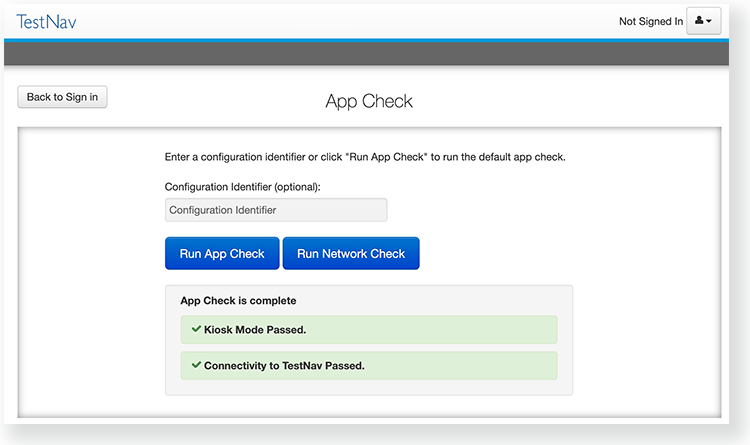This screenshot has height=445, width=750.
Task: Click the Connectivity to TestNav checkmark icon
Action: (197, 365)
